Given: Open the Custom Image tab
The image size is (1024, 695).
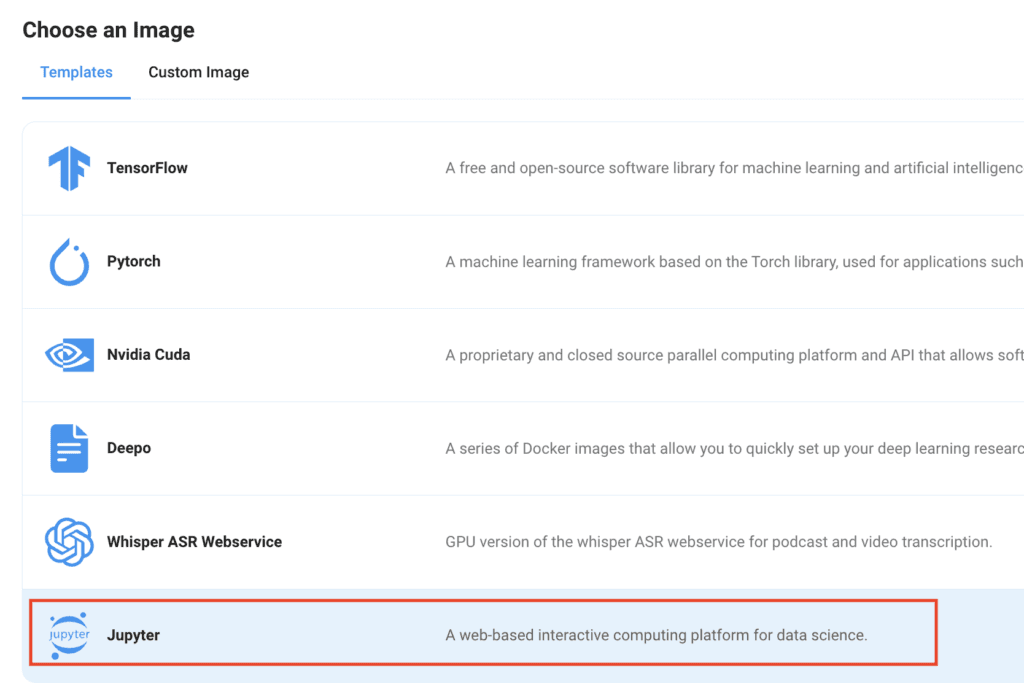Looking at the screenshot, I should [x=199, y=72].
